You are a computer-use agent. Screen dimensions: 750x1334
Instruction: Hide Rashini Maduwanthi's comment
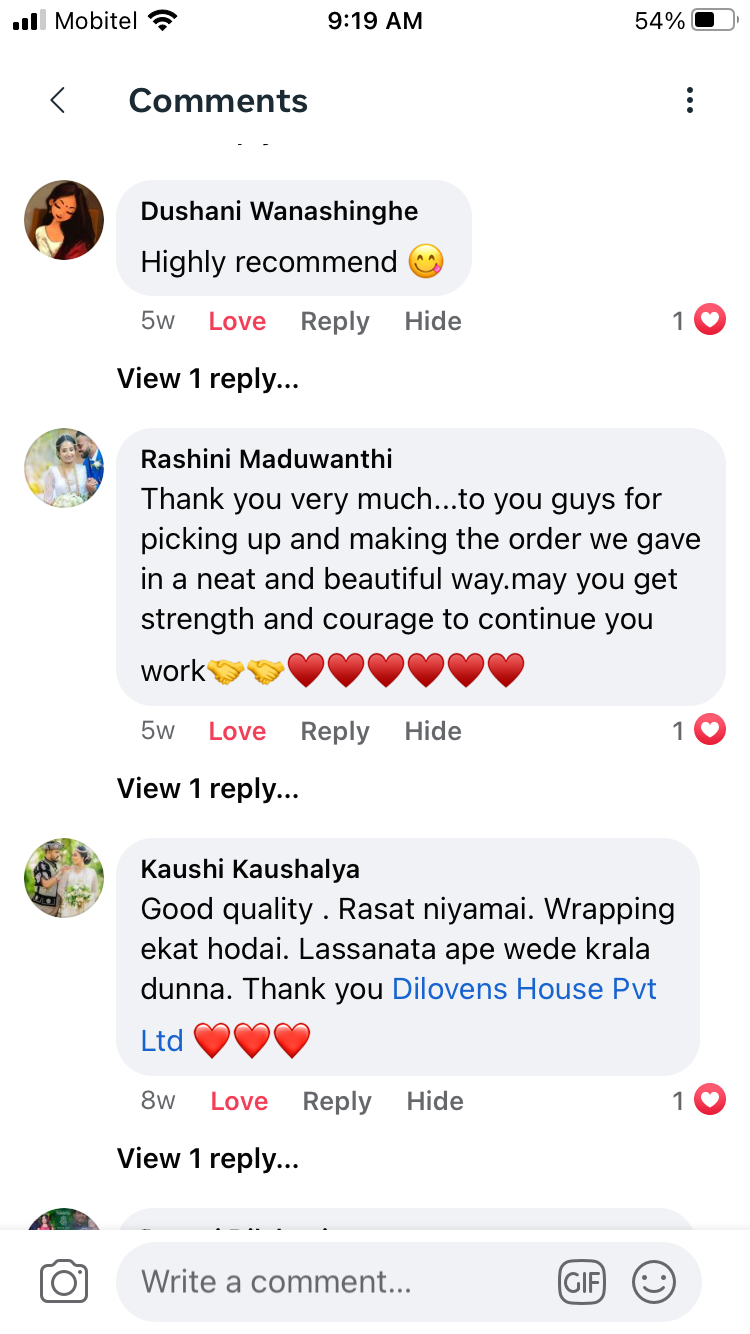coord(433,731)
